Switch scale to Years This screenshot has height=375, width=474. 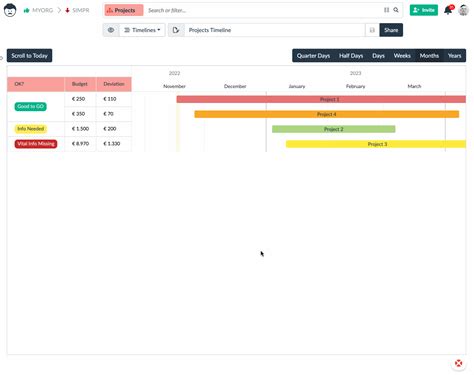(x=454, y=56)
